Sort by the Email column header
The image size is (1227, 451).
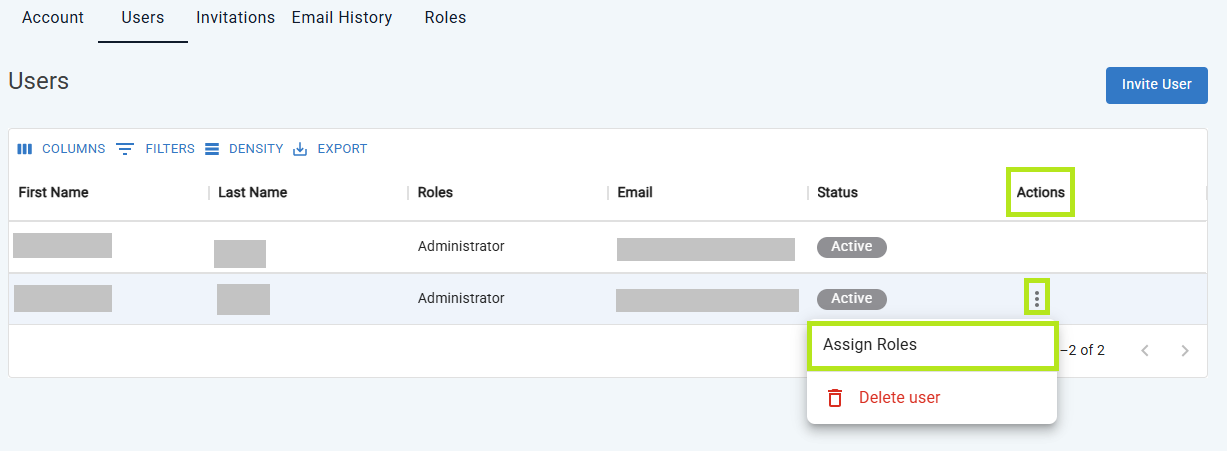(x=635, y=192)
